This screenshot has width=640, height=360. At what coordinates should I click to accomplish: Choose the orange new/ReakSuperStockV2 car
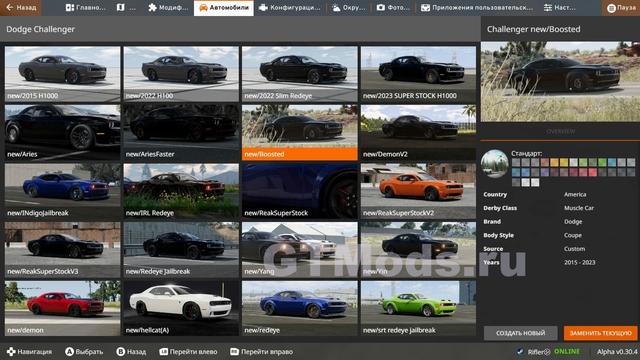pos(418,191)
